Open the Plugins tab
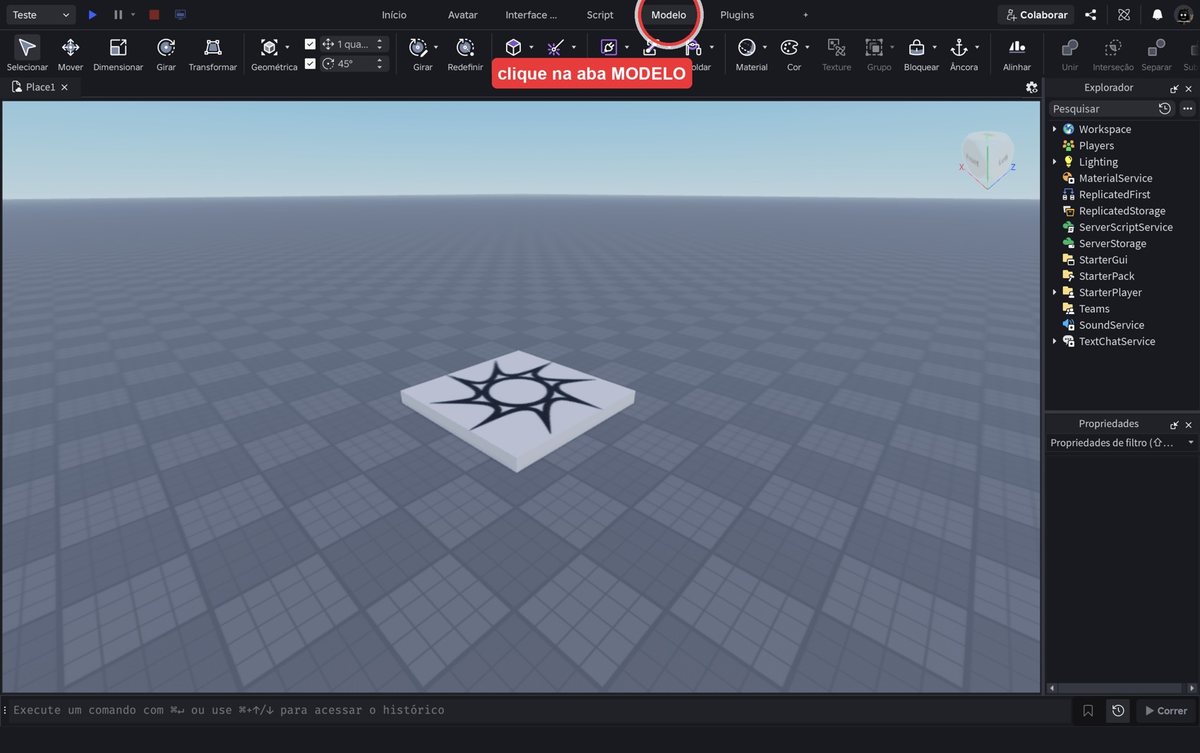 [737, 15]
